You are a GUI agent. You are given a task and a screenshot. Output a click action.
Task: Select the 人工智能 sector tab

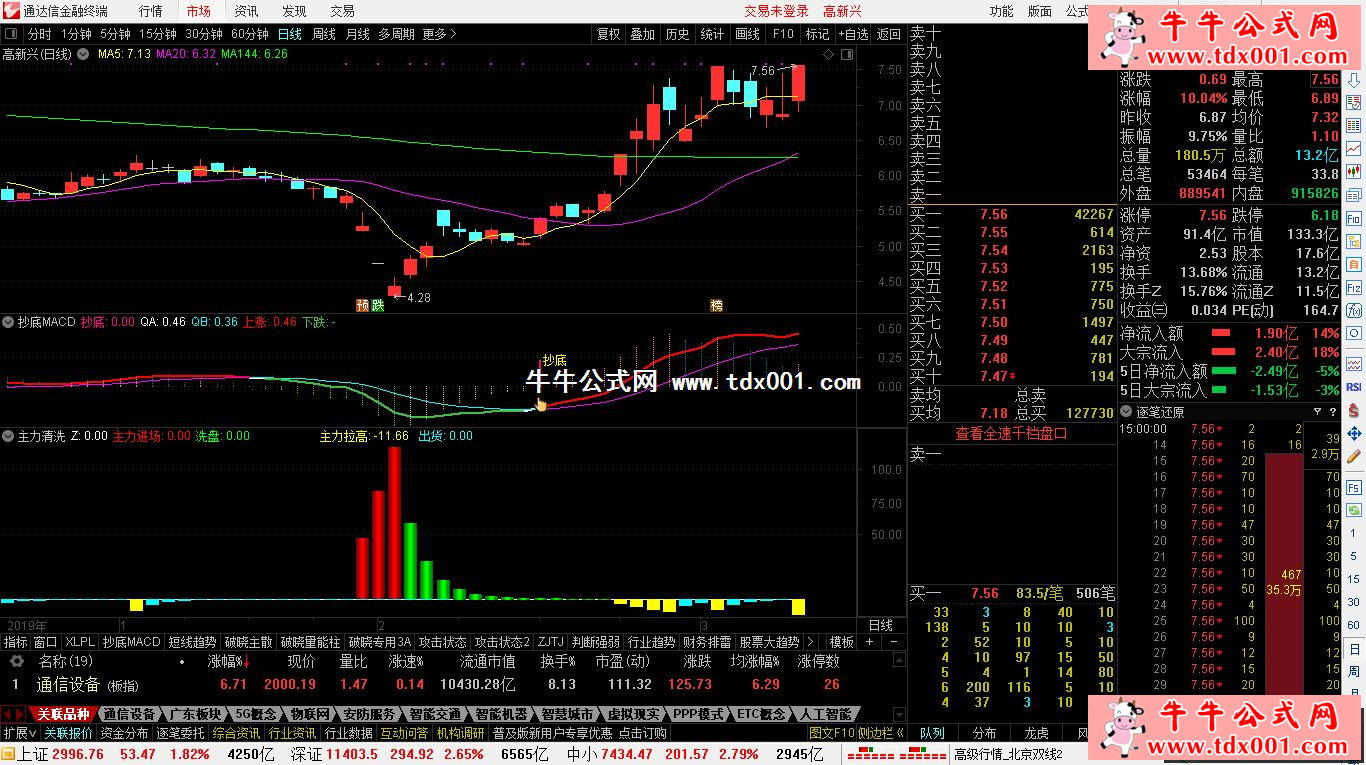[826, 714]
